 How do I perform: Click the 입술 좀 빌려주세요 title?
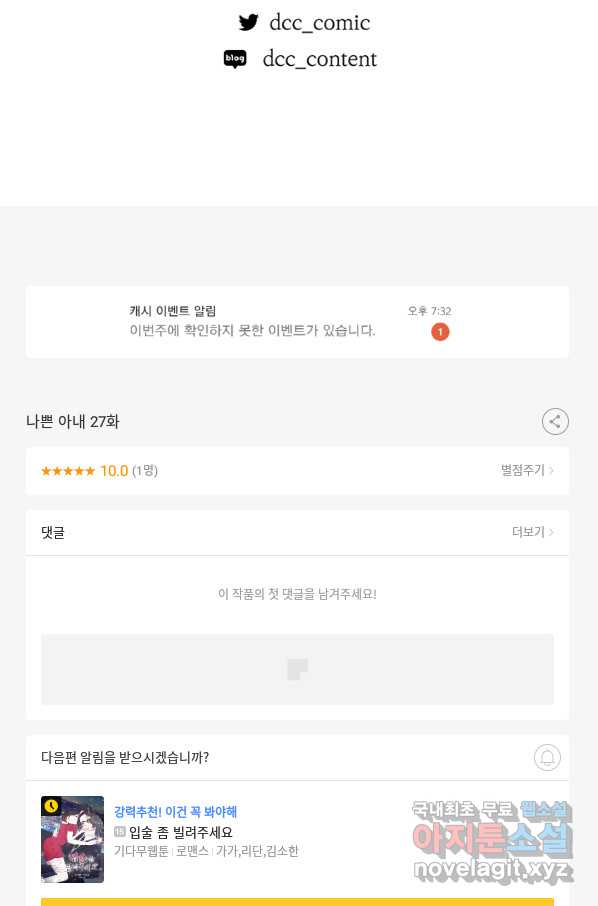(181, 832)
